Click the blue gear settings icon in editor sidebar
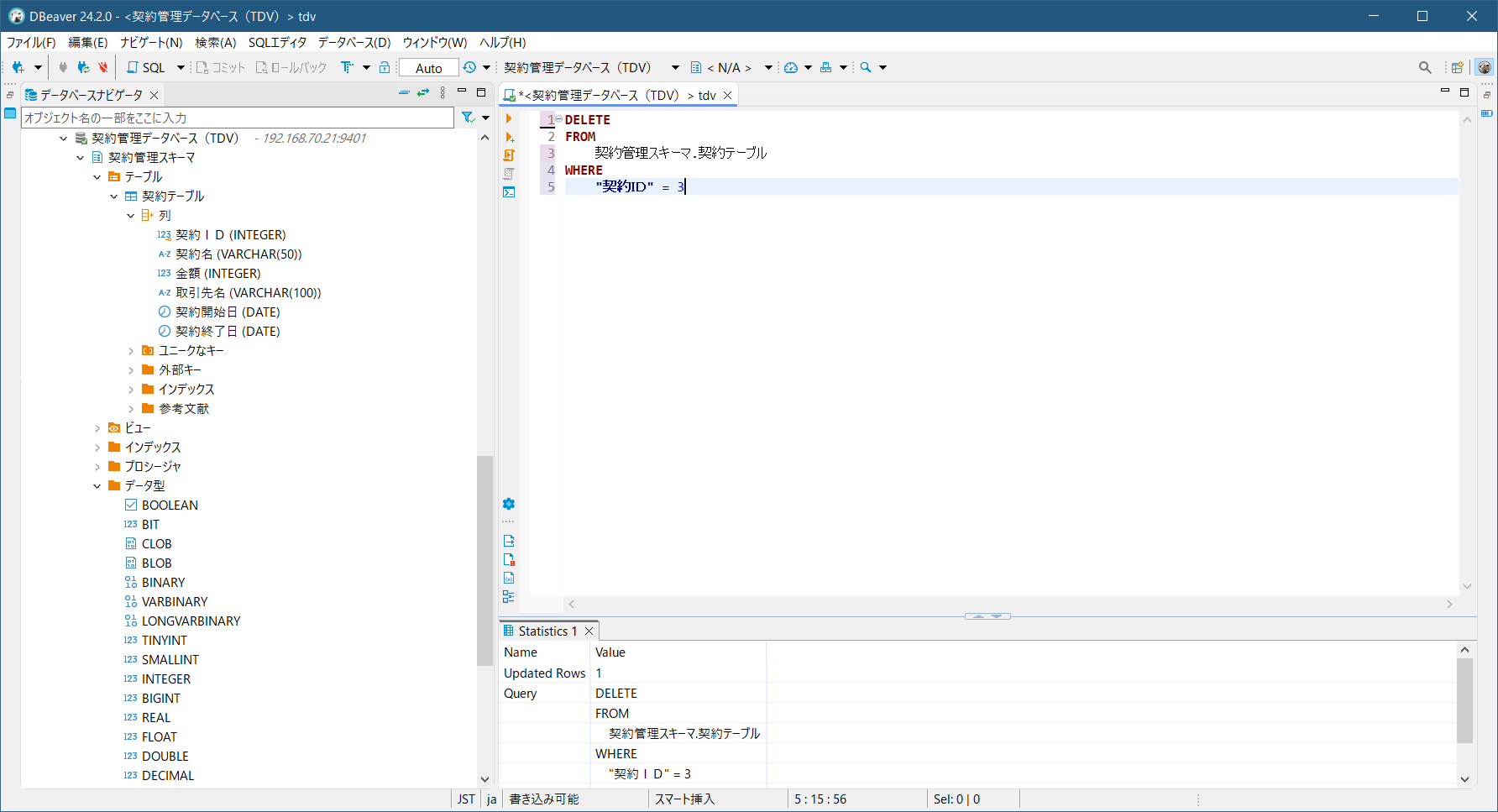 (509, 504)
